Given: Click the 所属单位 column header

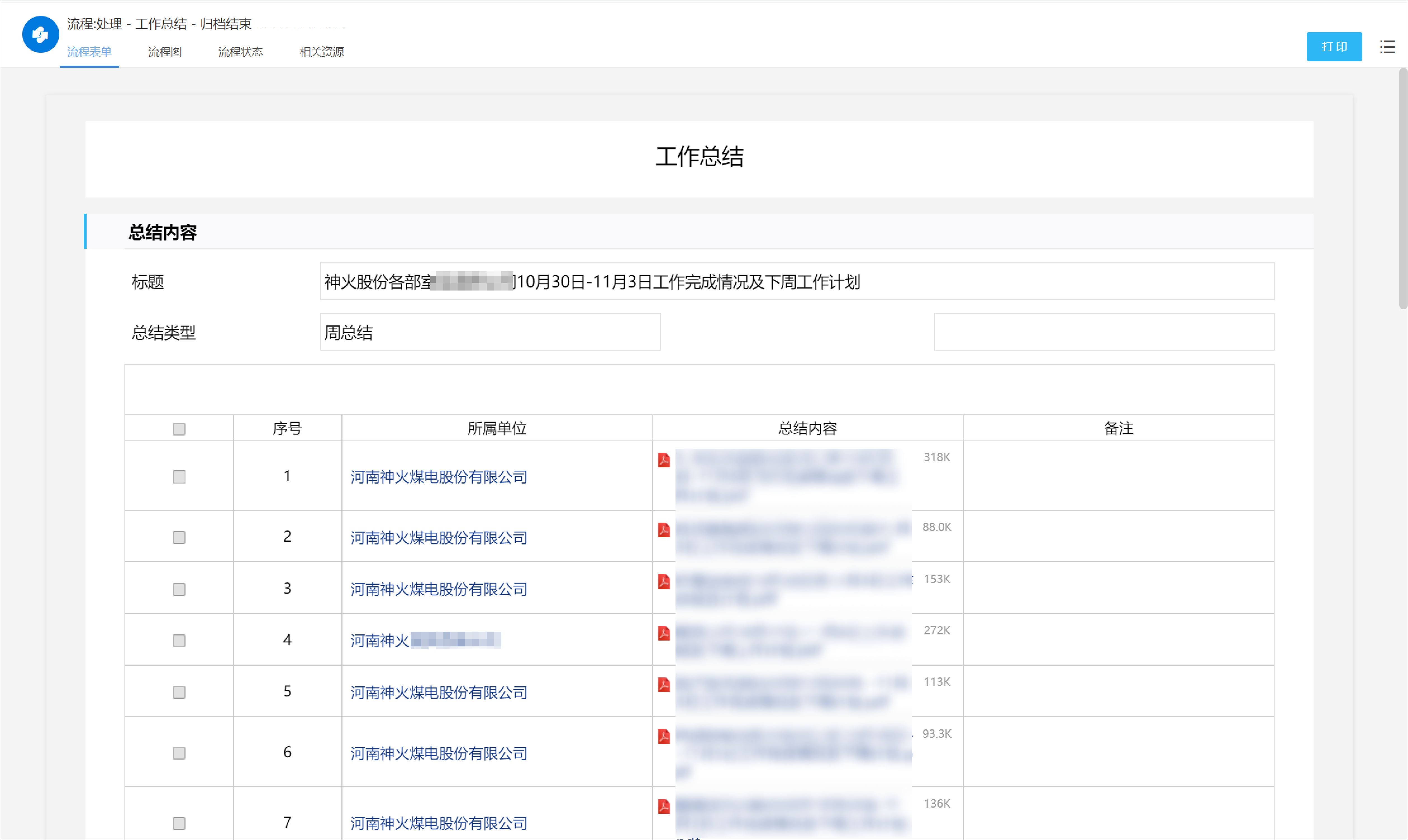Looking at the screenshot, I should (497, 429).
